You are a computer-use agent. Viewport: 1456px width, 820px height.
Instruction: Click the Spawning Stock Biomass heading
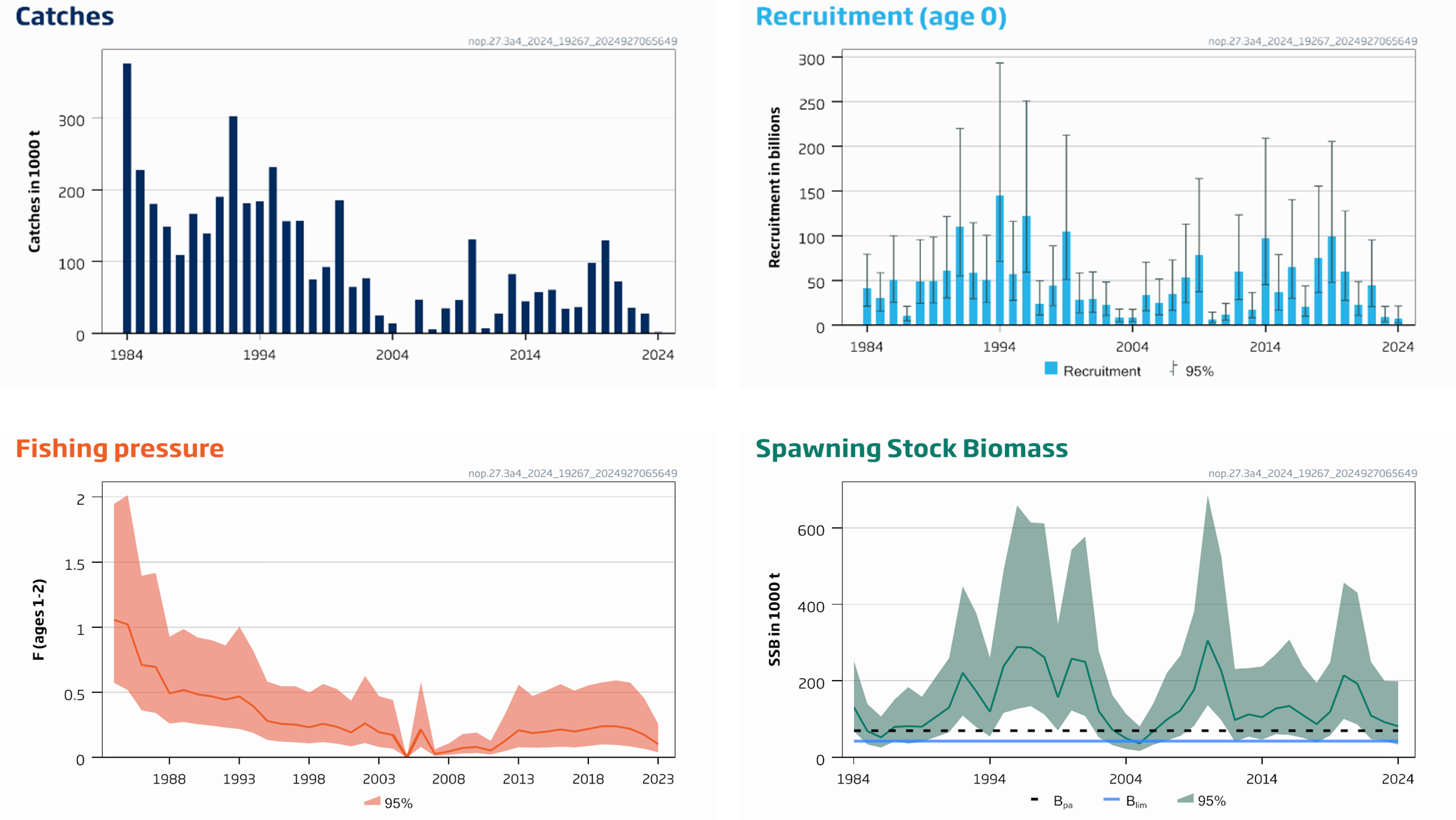[911, 448]
